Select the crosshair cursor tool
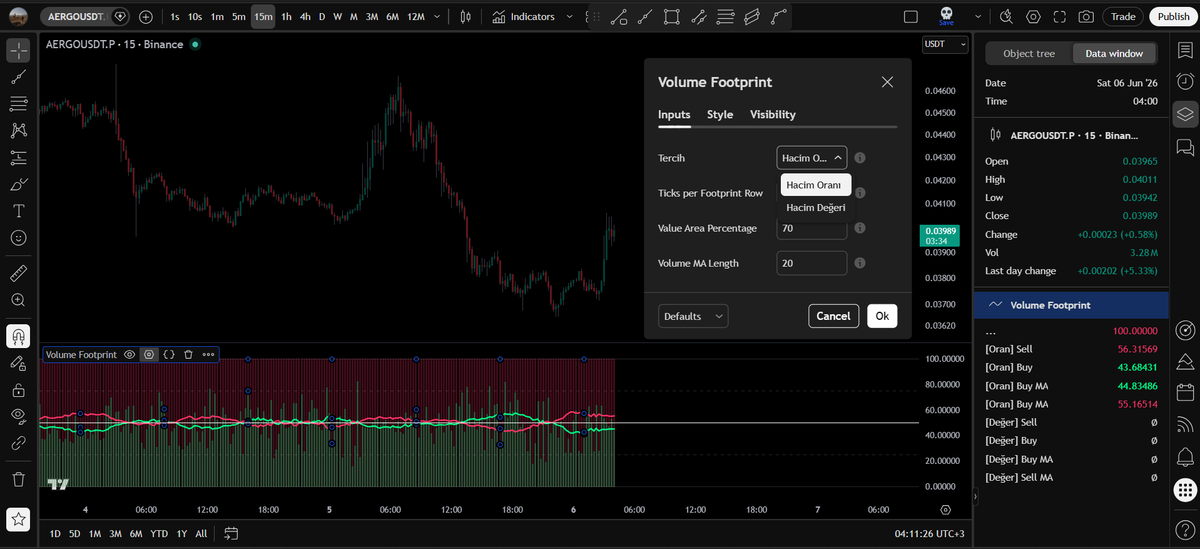The height and width of the screenshot is (549, 1200). (18, 50)
